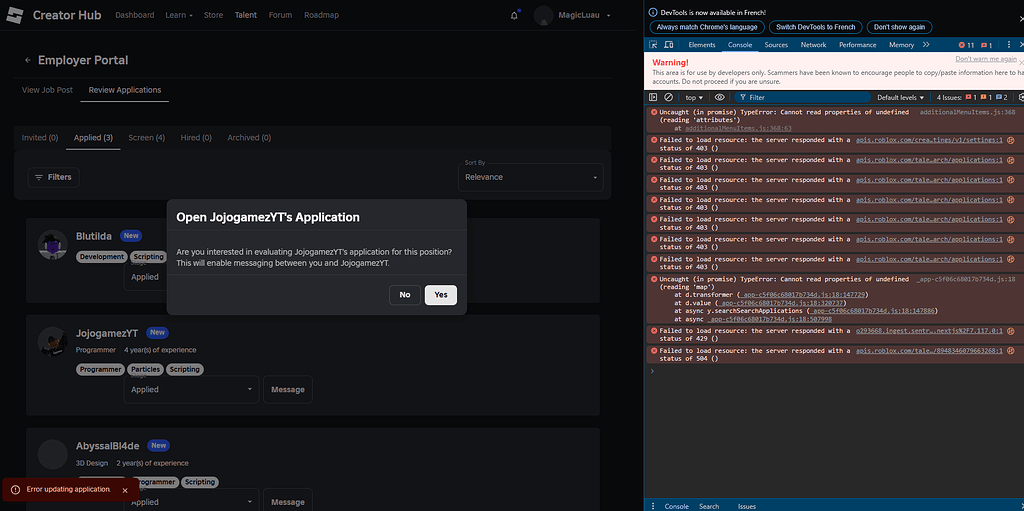Switch to Invited (0) tab
This screenshot has width=1024, height=511.
coord(40,138)
